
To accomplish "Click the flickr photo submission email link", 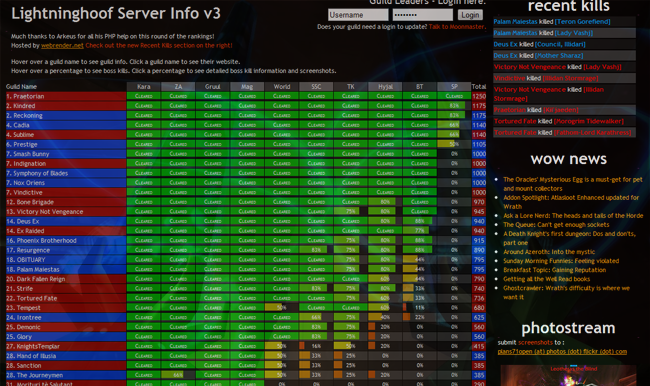I will pos(562,352).
